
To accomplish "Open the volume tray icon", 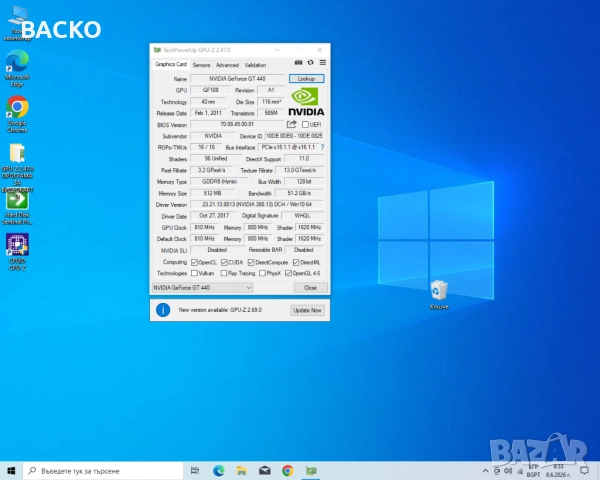I will point(508,471).
